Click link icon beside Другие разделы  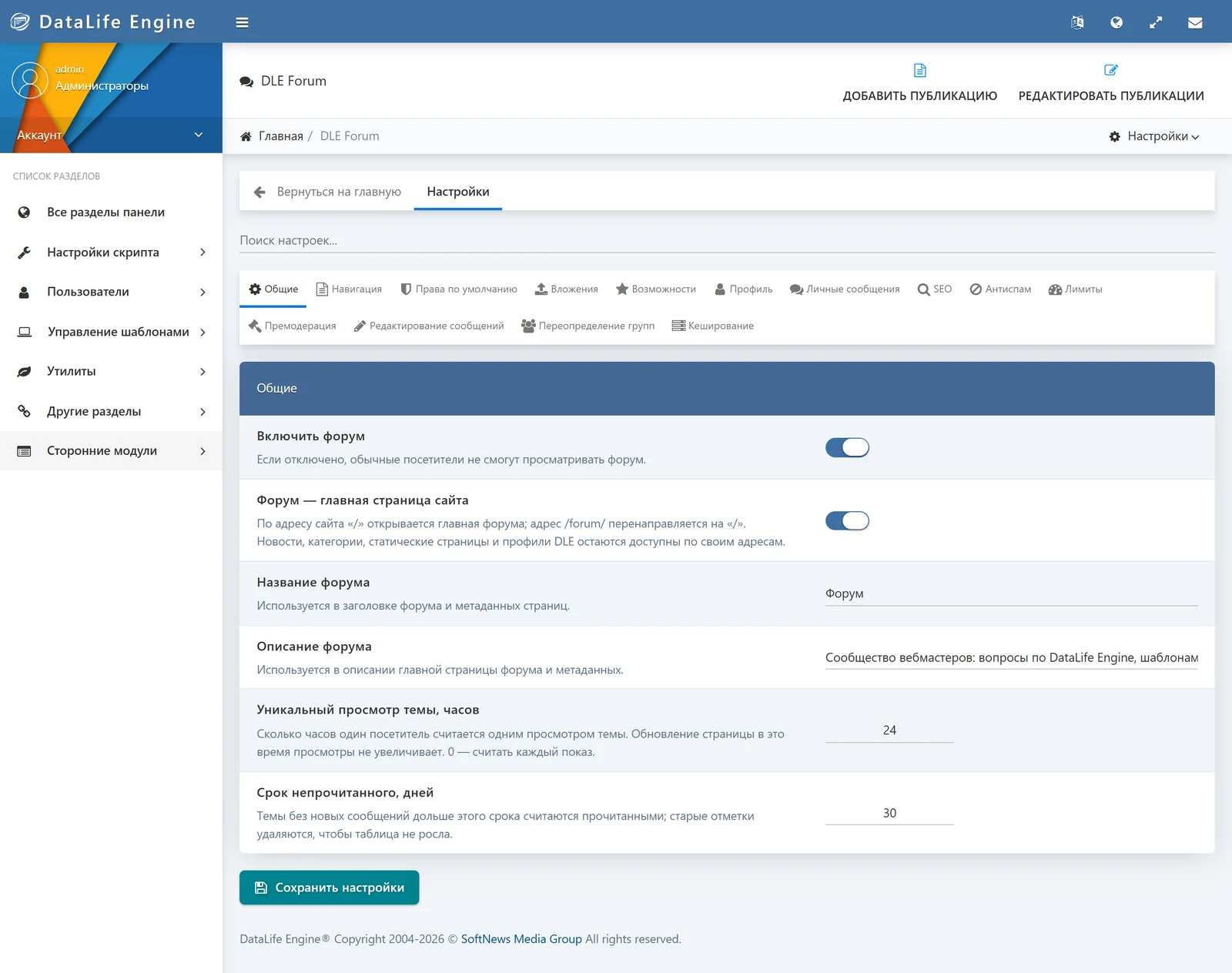coord(24,411)
